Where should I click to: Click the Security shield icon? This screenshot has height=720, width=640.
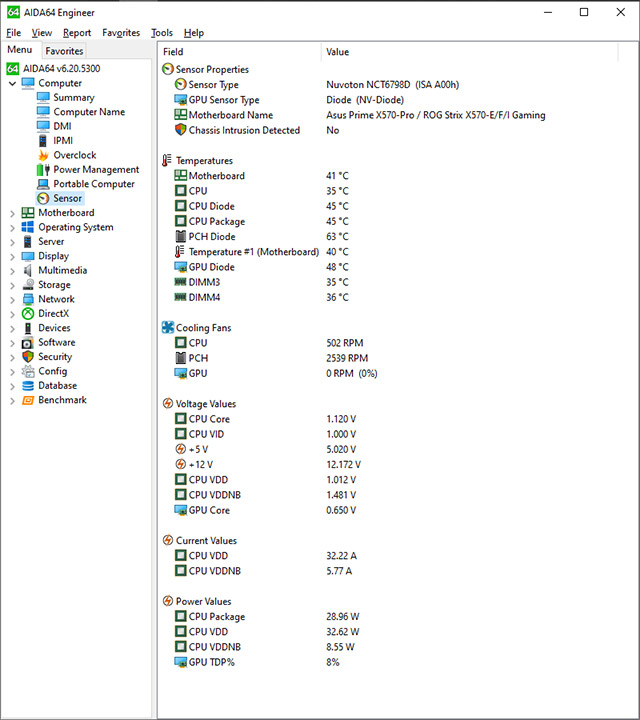tap(28, 357)
